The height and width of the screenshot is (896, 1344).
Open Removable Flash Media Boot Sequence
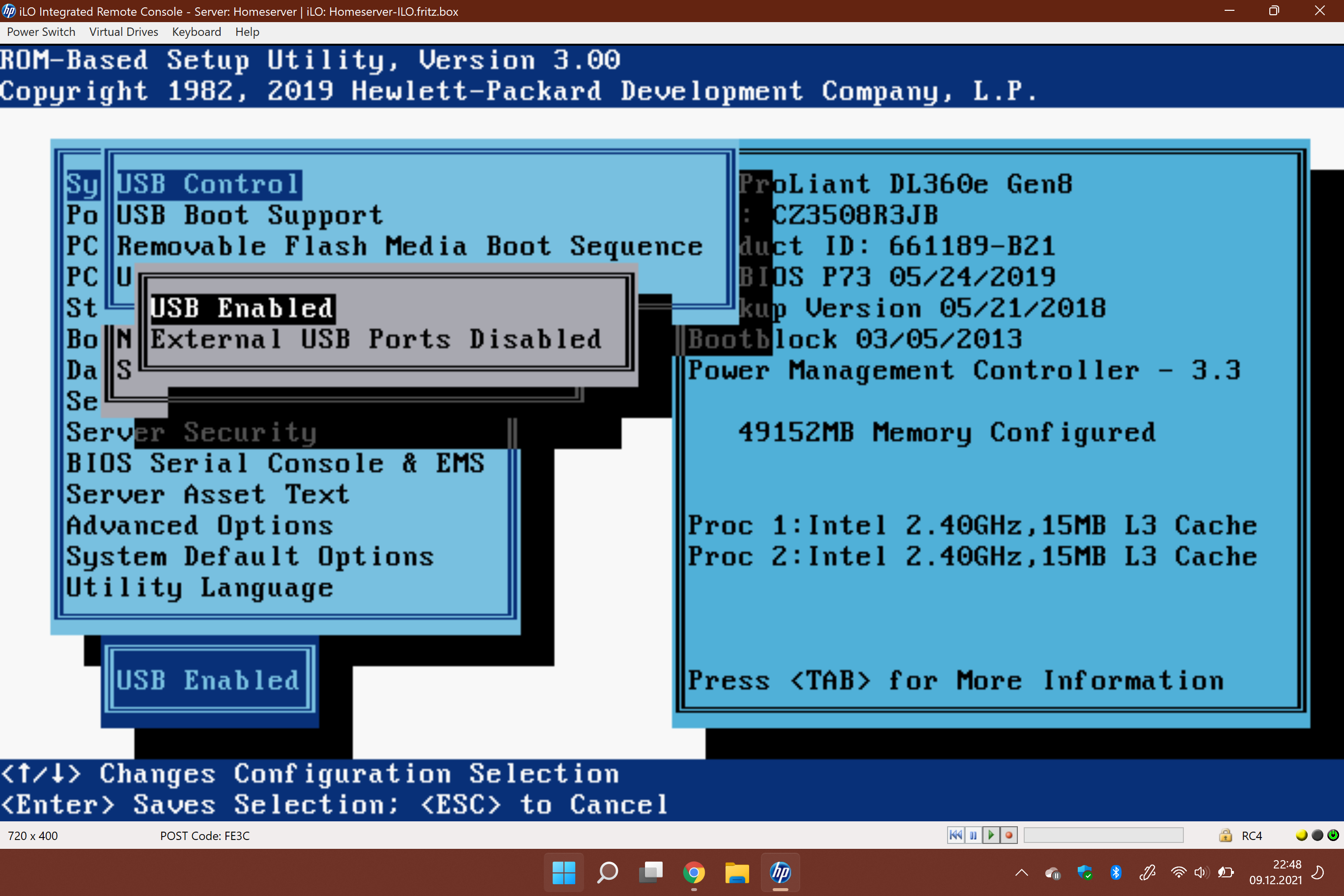click(410, 246)
